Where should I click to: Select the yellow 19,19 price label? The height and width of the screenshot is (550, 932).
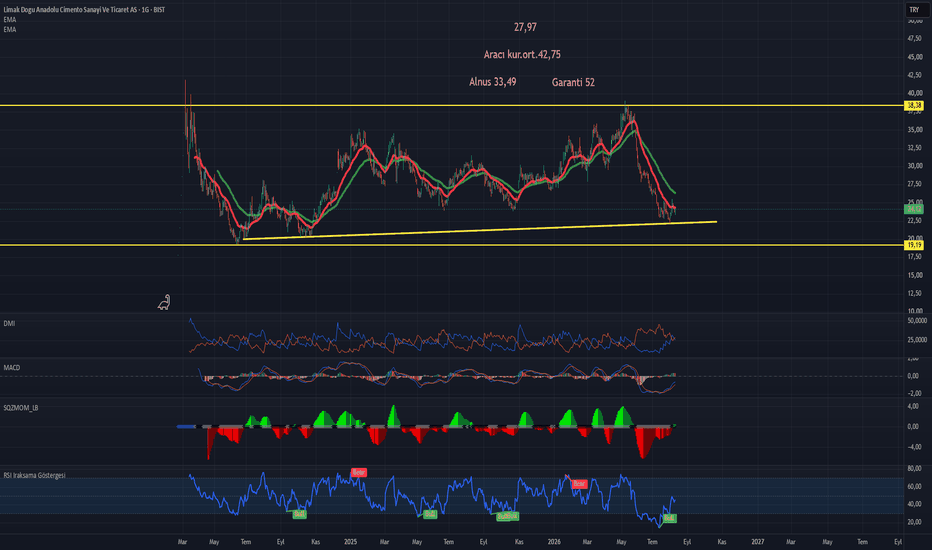click(x=914, y=245)
